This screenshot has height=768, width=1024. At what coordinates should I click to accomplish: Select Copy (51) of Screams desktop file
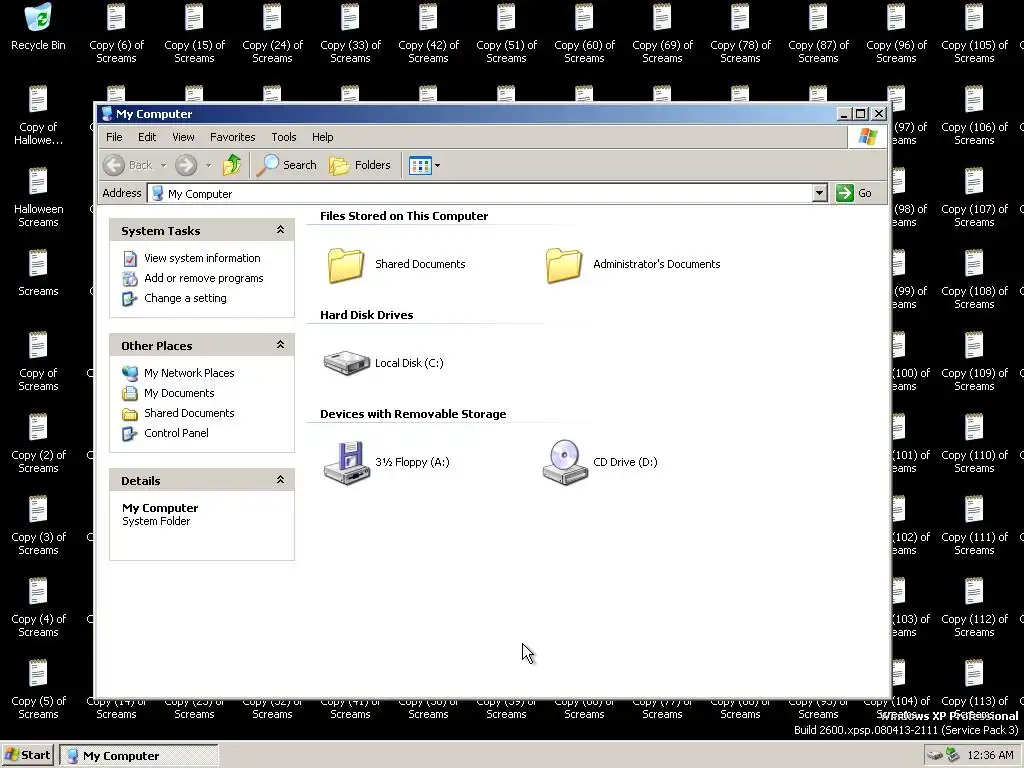pyautogui.click(x=506, y=33)
